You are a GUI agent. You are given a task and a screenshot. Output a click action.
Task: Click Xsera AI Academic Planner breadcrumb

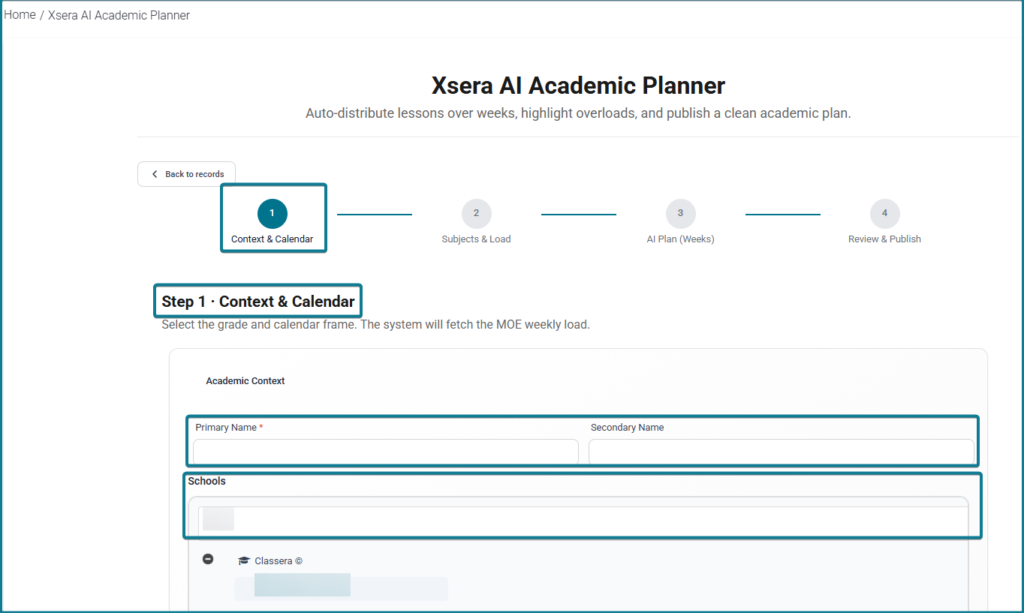(119, 15)
